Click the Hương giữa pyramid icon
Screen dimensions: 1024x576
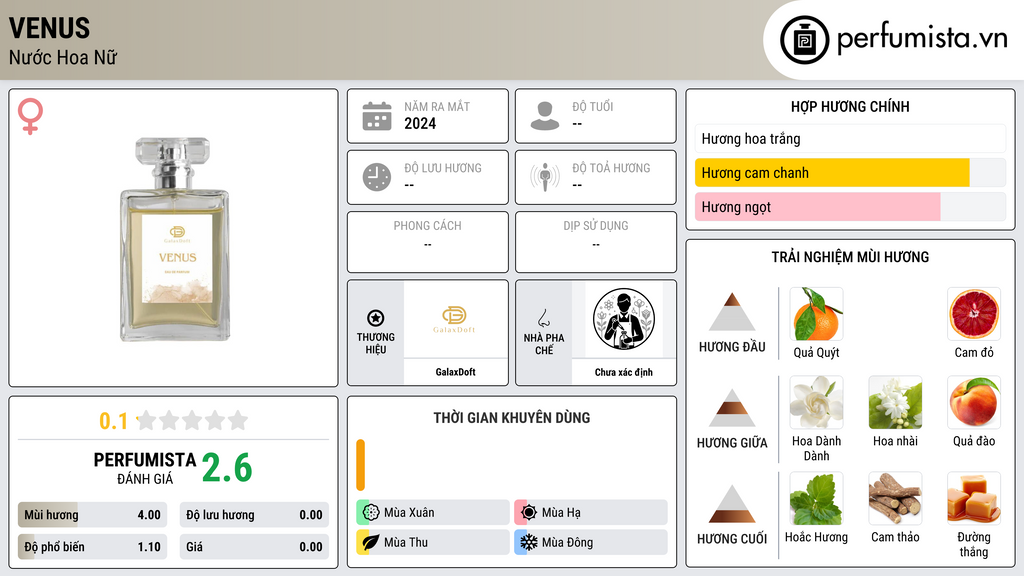coord(732,408)
